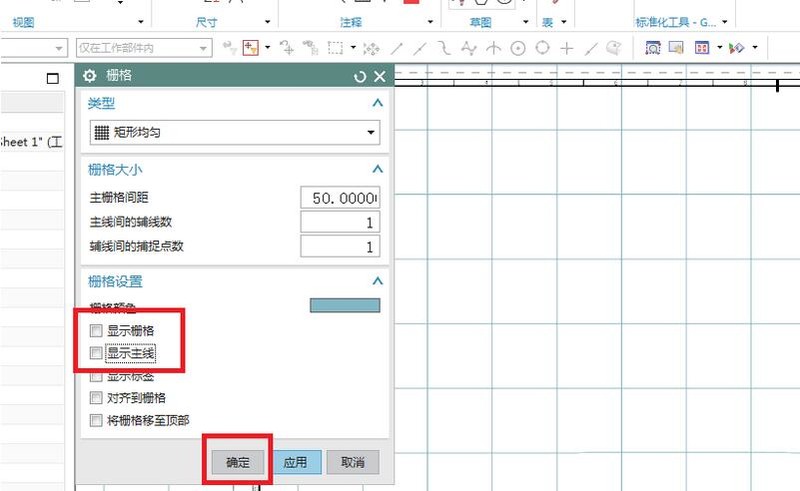Click the 主栅格间距 input field
This screenshot has height=491, width=800.
(x=339, y=199)
